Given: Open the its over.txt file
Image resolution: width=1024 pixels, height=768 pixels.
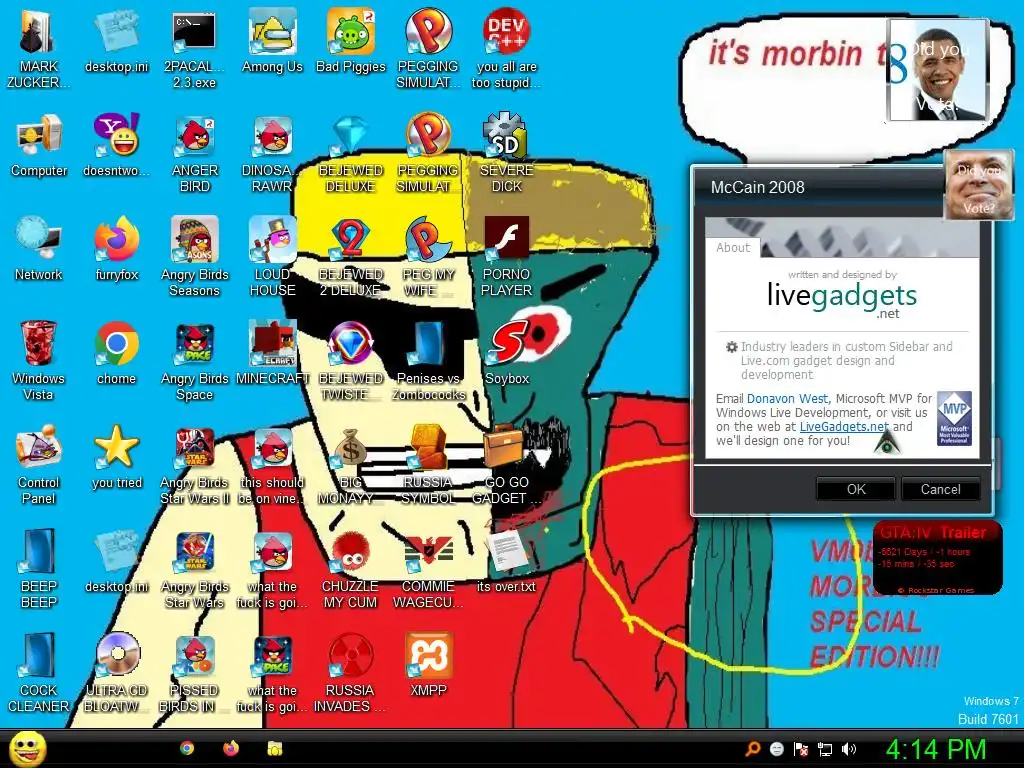Looking at the screenshot, I should pyautogui.click(x=506, y=560).
